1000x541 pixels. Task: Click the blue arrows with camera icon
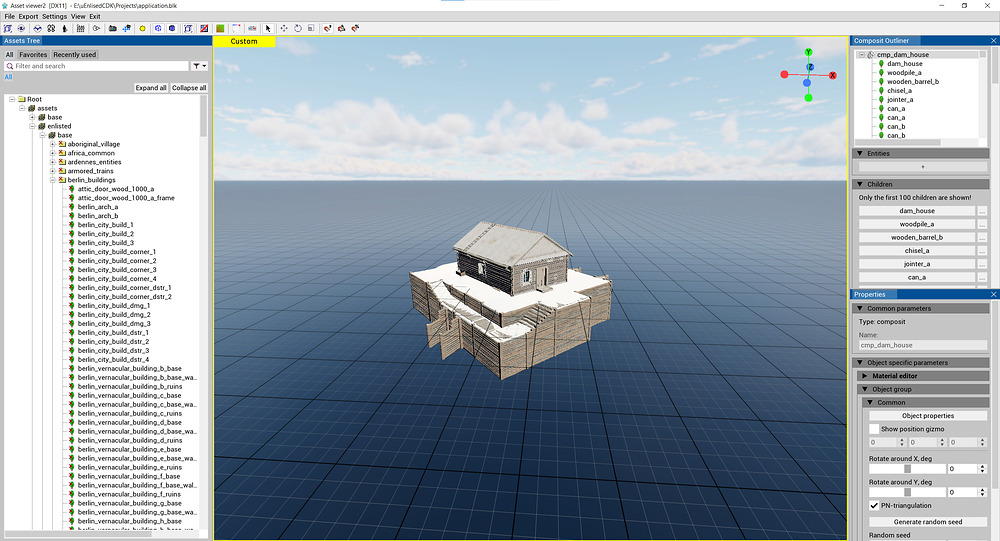click(x=127, y=28)
